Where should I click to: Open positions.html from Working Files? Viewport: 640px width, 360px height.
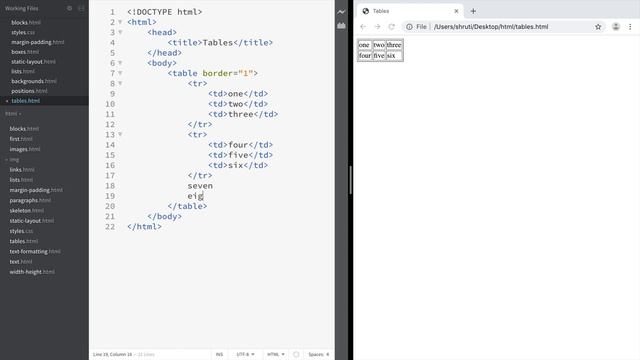tap(29, 91)
